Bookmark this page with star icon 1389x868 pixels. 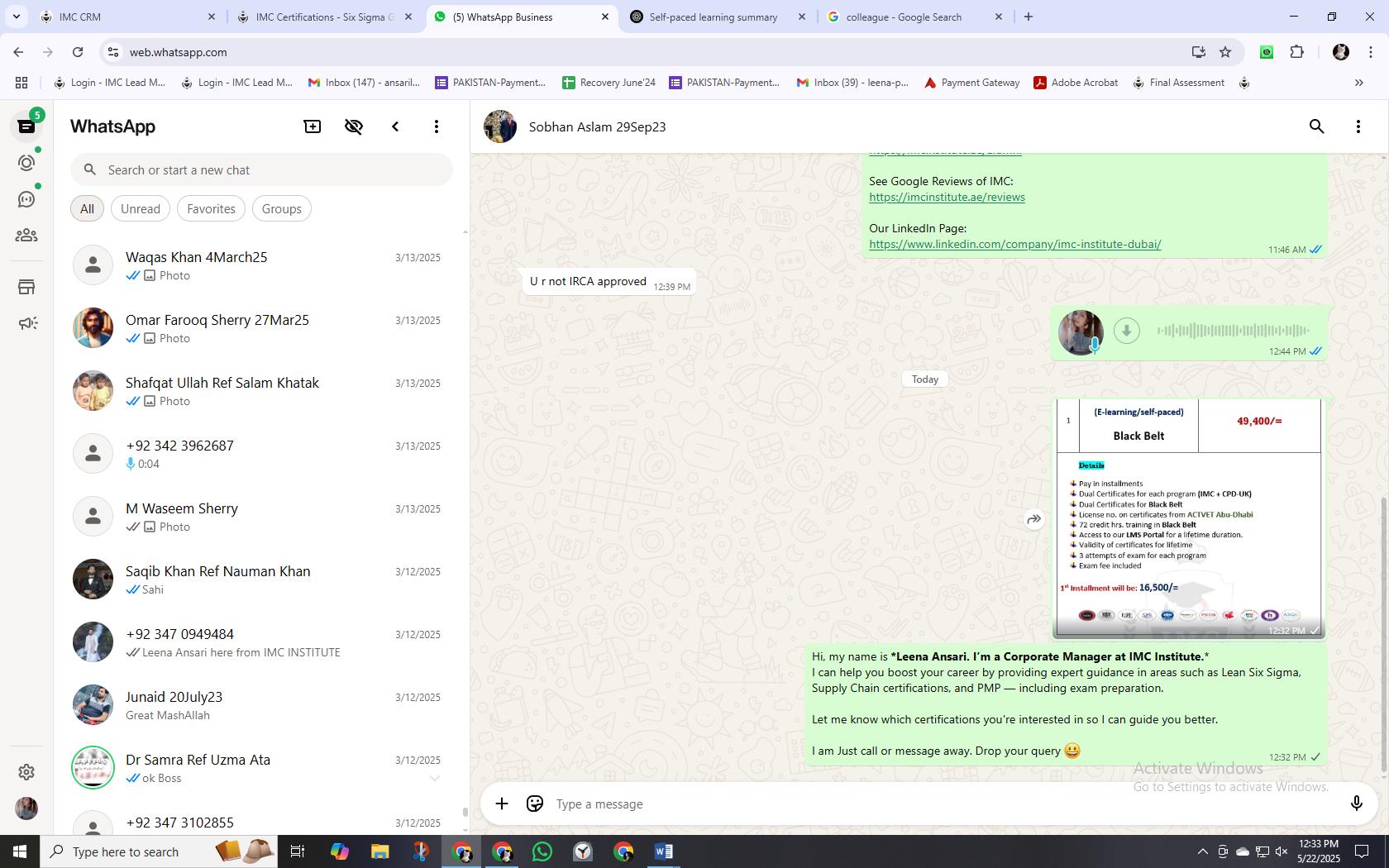coord(1225,52)
